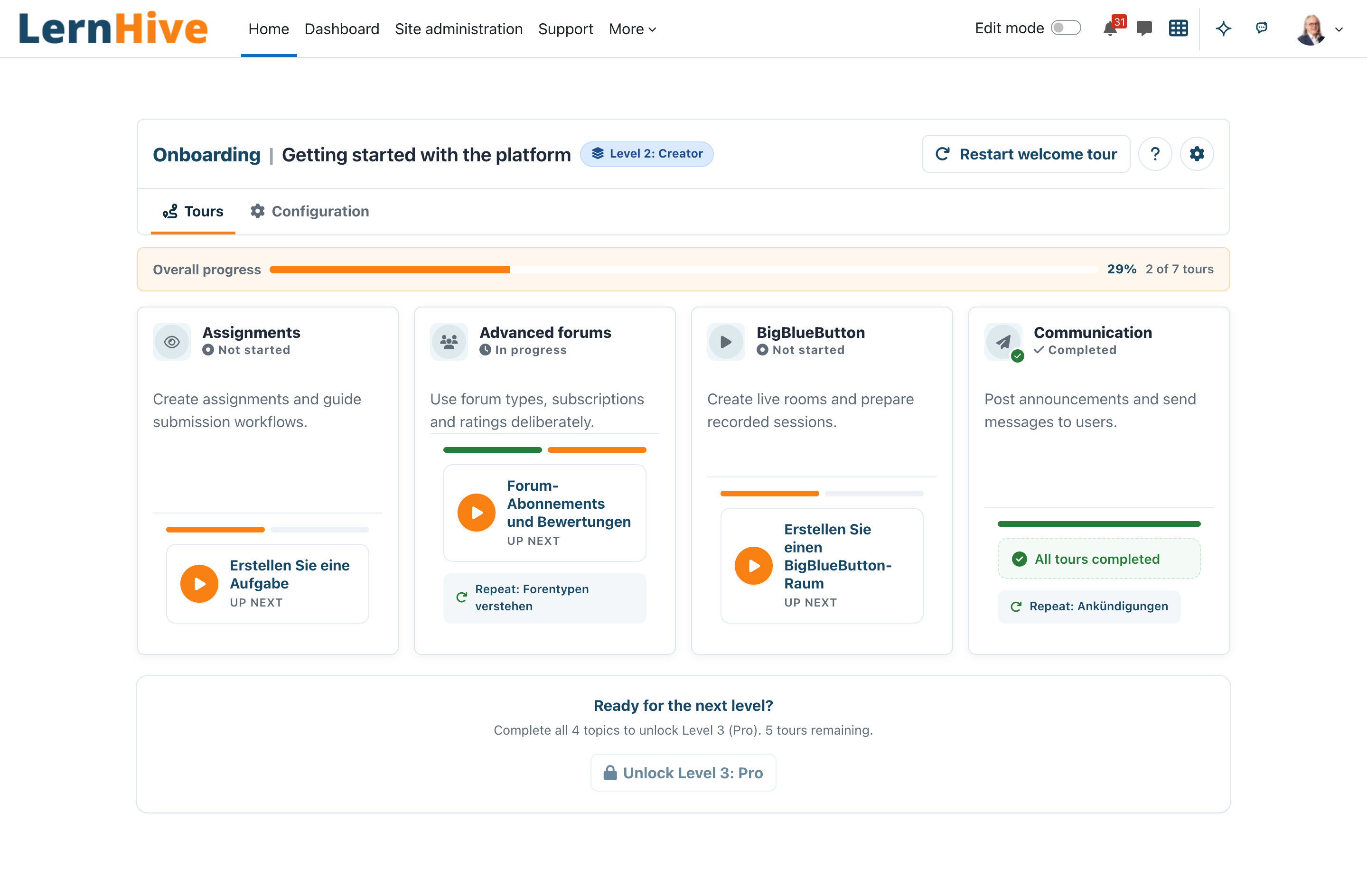This screenshot has width=1367, height=896.
Task: Expand the user menu chevron
Action: pyautogui.click(x=1339, y=29)
